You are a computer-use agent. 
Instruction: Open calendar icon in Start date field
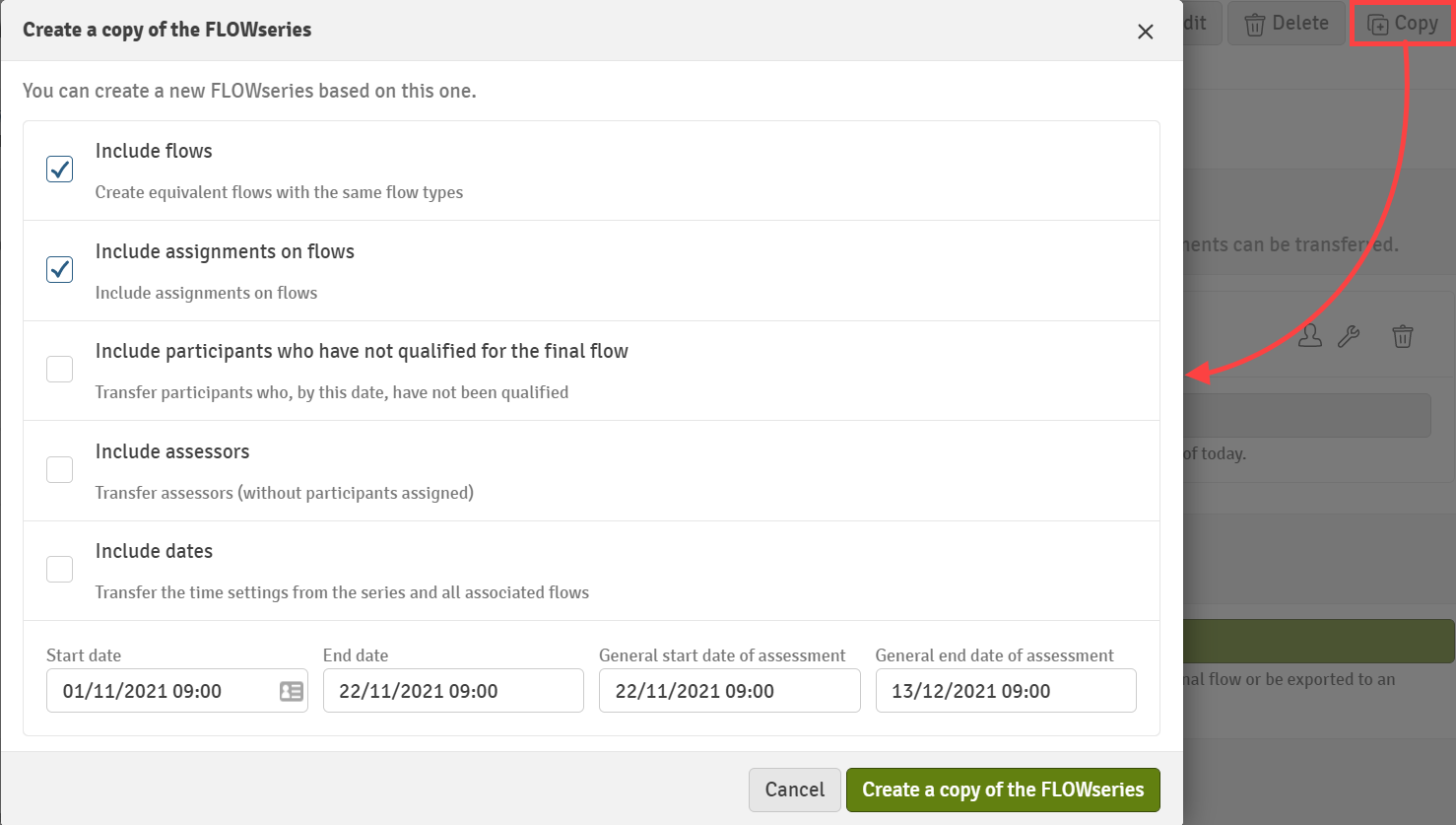coord(291,691)
